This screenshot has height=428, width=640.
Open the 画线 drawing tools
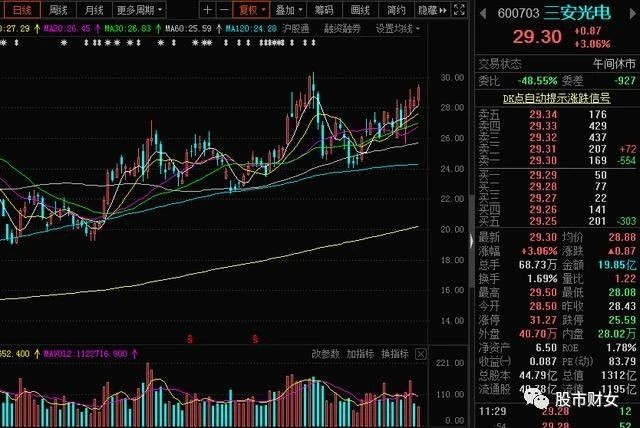click(x=360, y=9)
